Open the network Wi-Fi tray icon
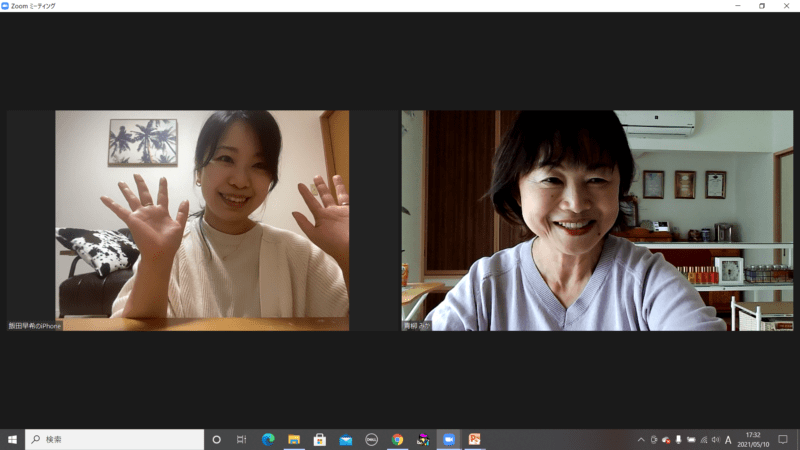Viewport: 800px width, 450px height. tap(703, 439)
